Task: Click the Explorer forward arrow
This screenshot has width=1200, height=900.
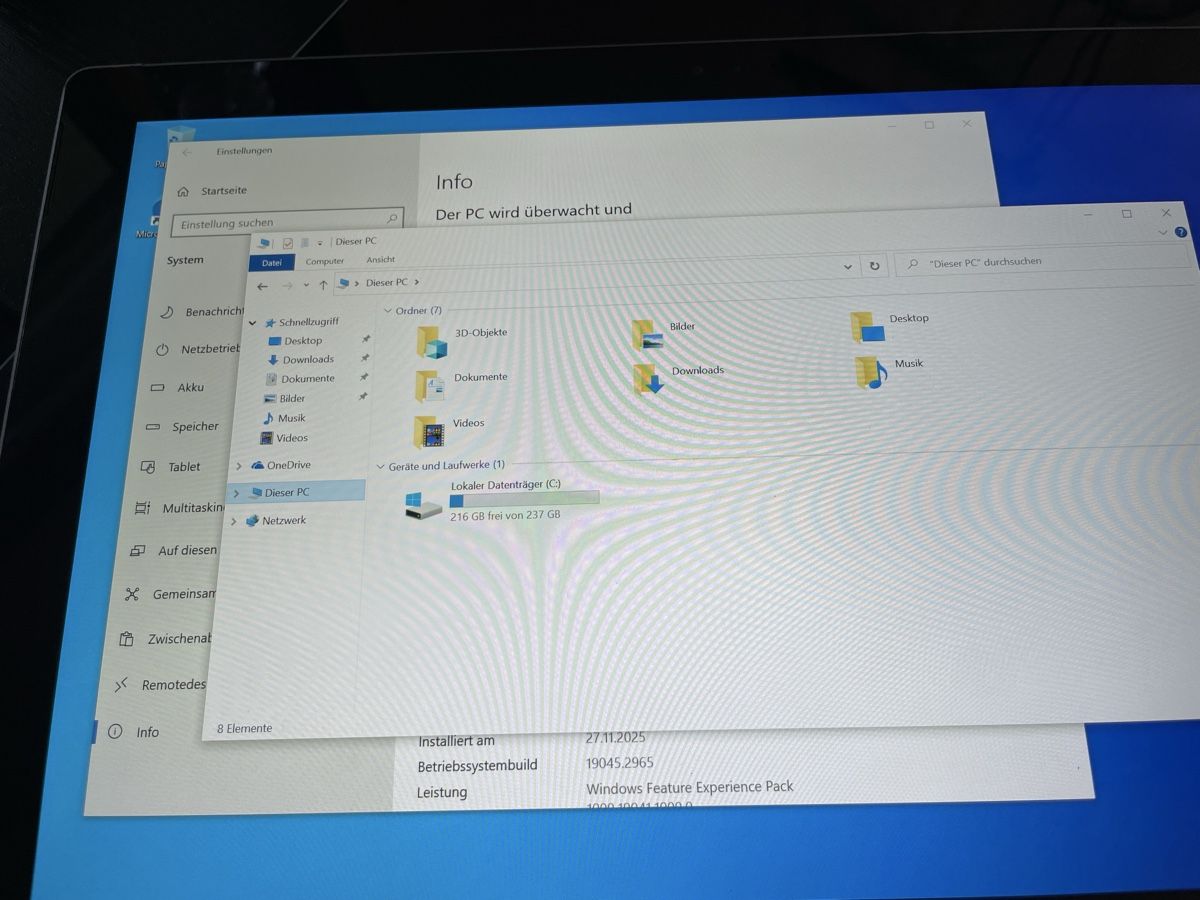Action: point(287,286)
